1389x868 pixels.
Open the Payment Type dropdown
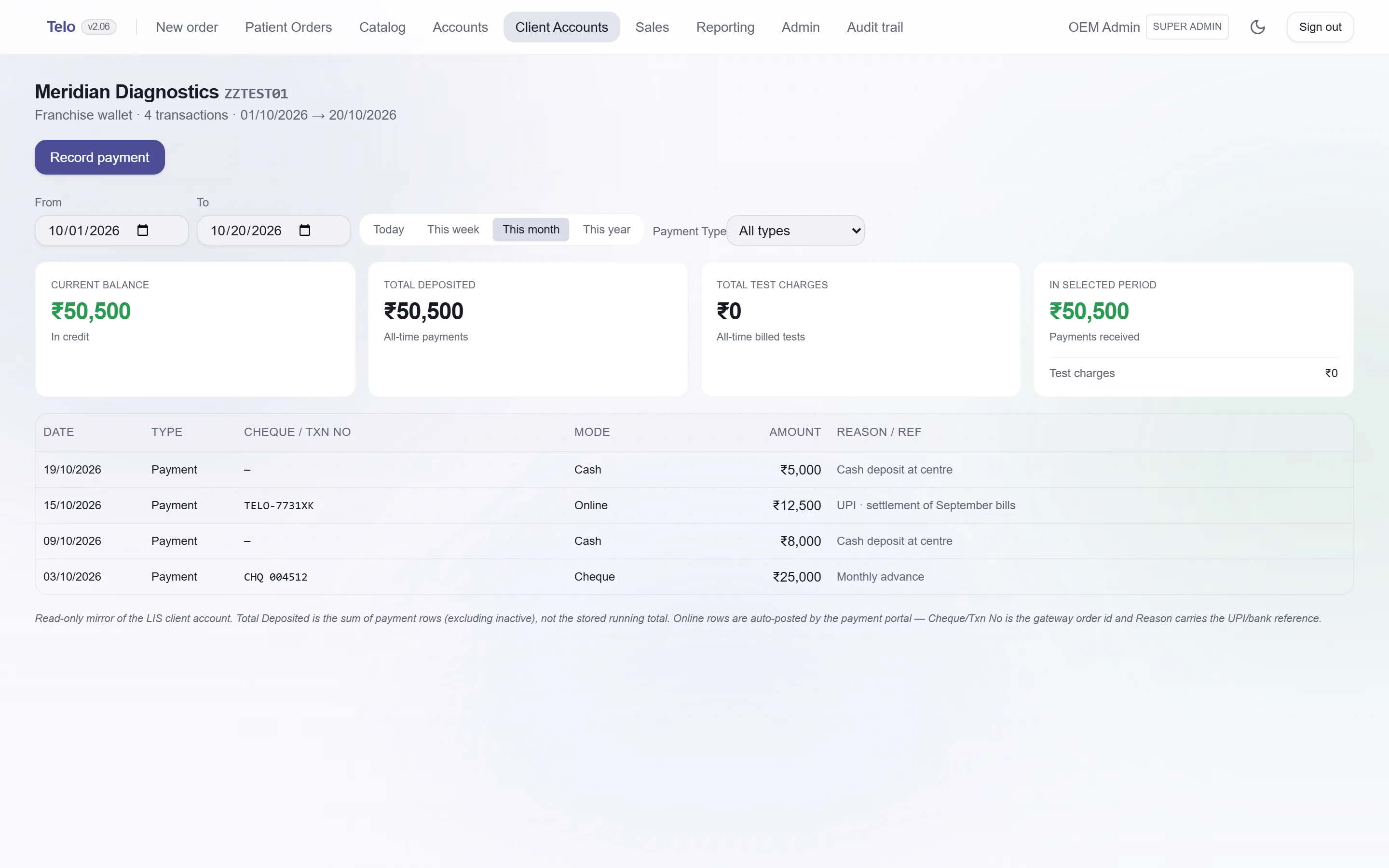(795, 231)
